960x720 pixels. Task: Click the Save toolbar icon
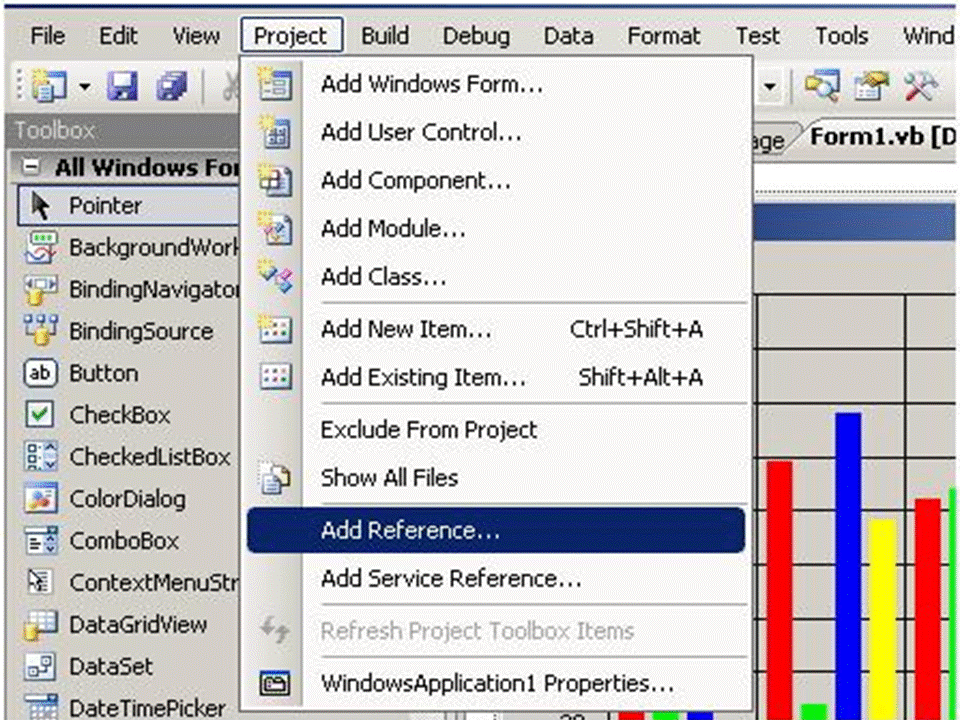coord(122,86)
